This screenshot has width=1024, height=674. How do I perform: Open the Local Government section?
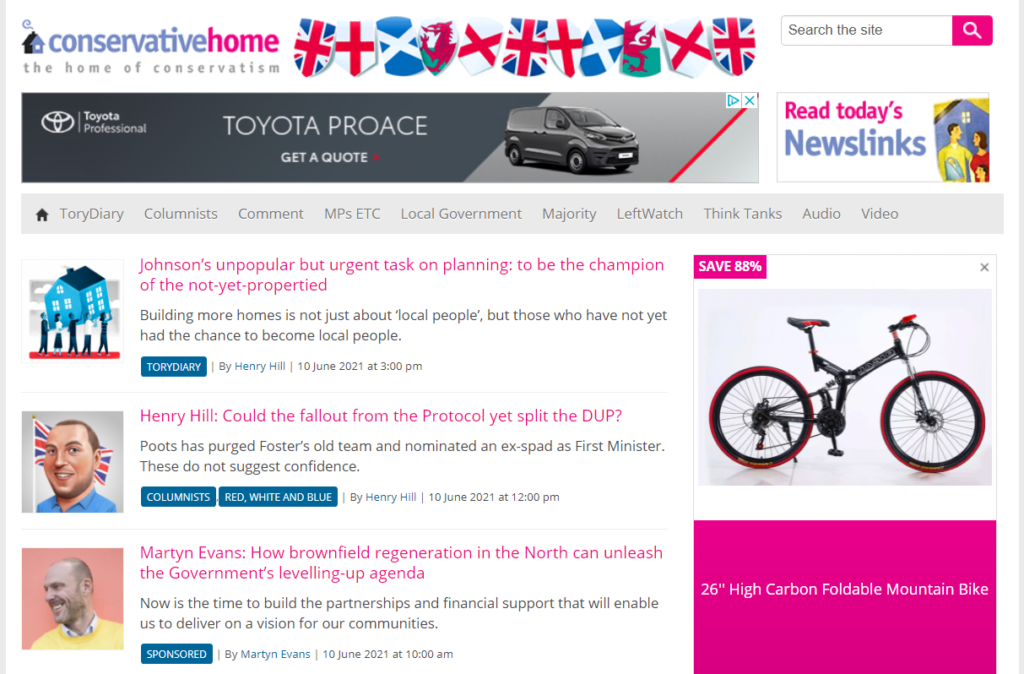461,214
